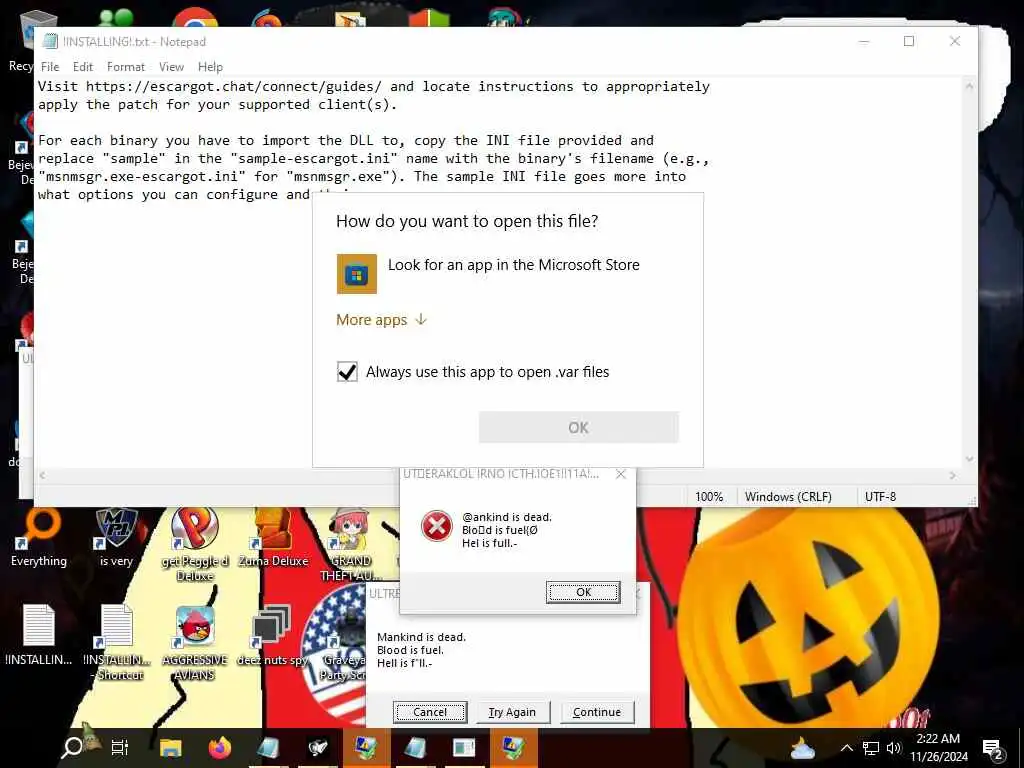Image resolution: width=1024 pixels, height=768 pixels.
Task: Toggle Always use this app checkbox
Action: tap(347, 372)
